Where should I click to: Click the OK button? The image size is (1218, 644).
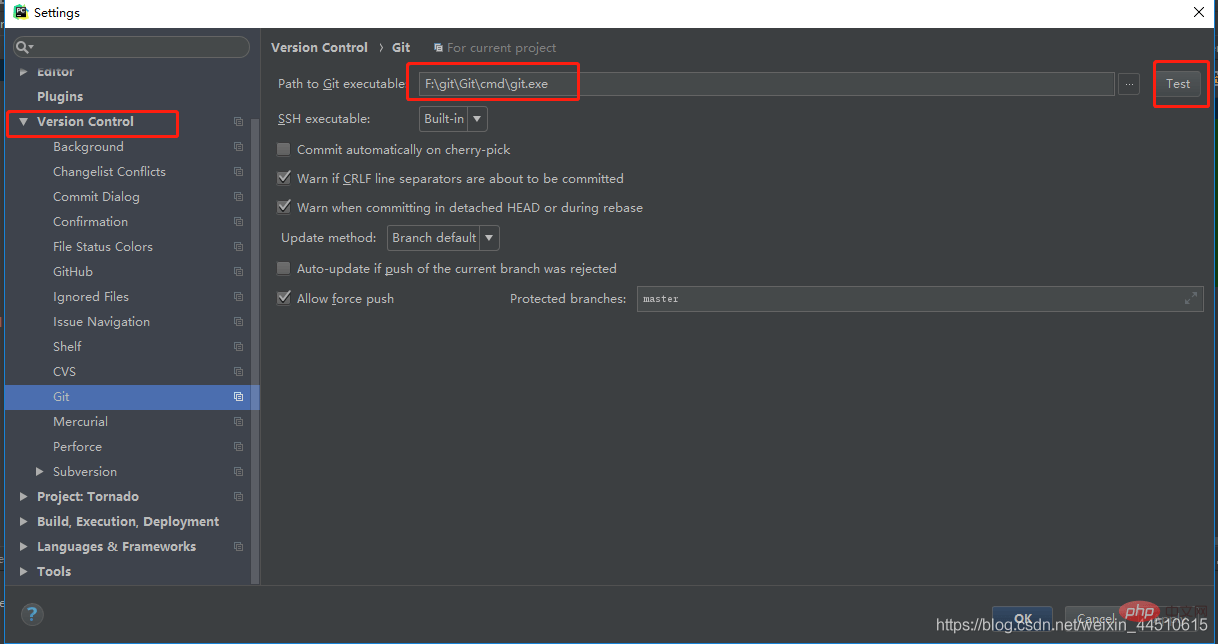pos(1022,618)
